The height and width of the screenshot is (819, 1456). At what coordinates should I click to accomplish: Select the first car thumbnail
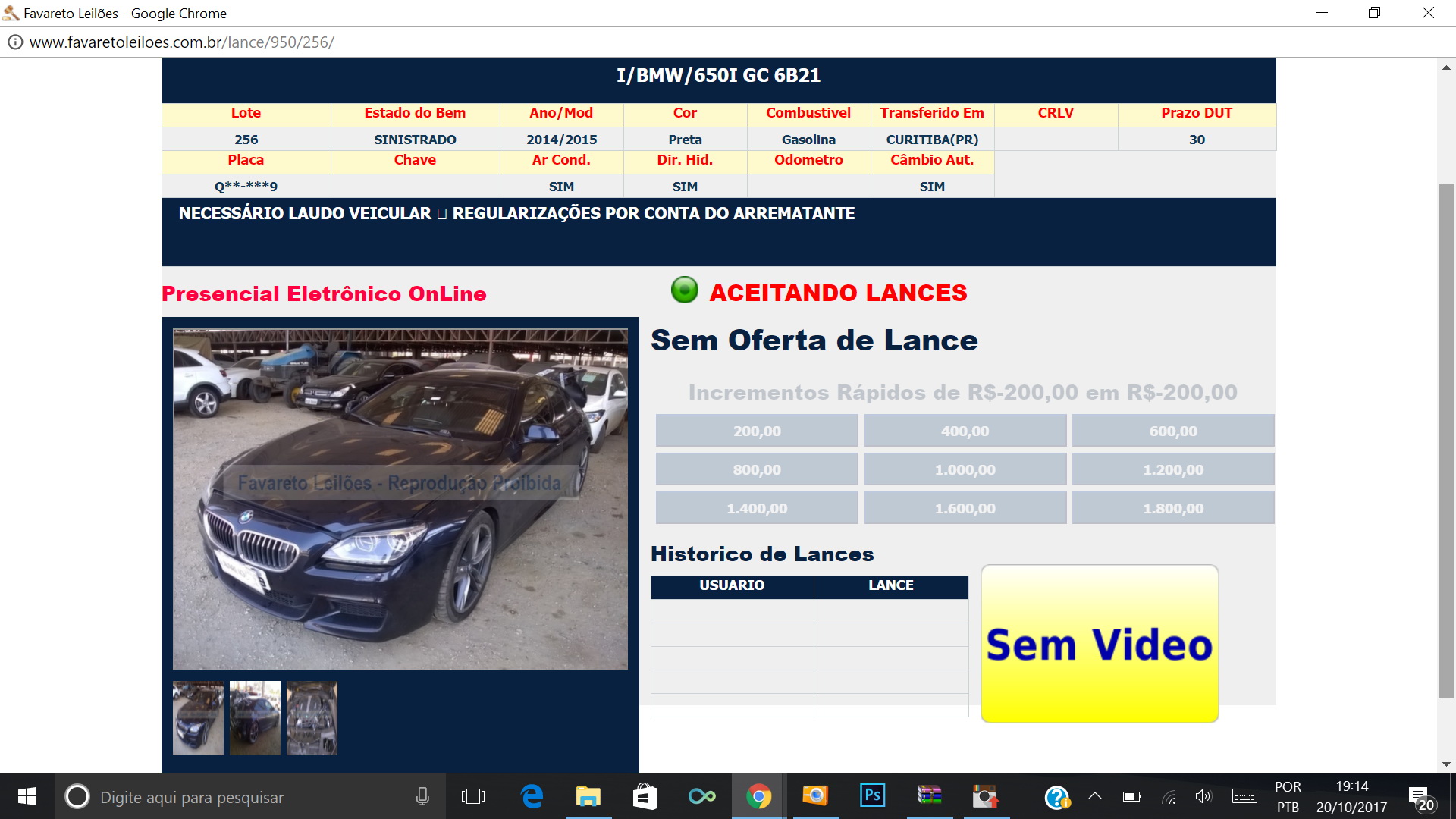coord(198,718)
